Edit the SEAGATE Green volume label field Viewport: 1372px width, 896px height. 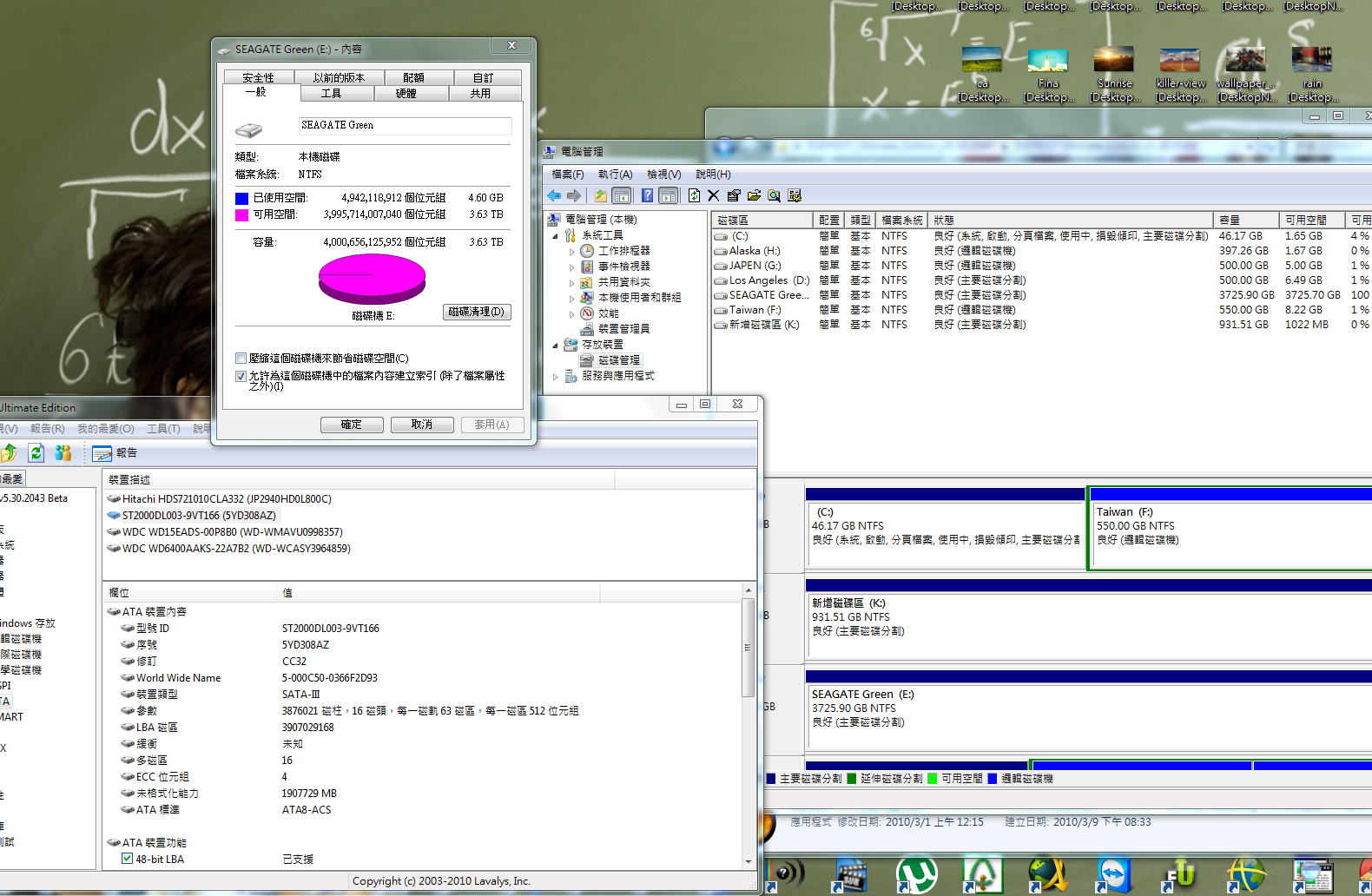(405, 126)
